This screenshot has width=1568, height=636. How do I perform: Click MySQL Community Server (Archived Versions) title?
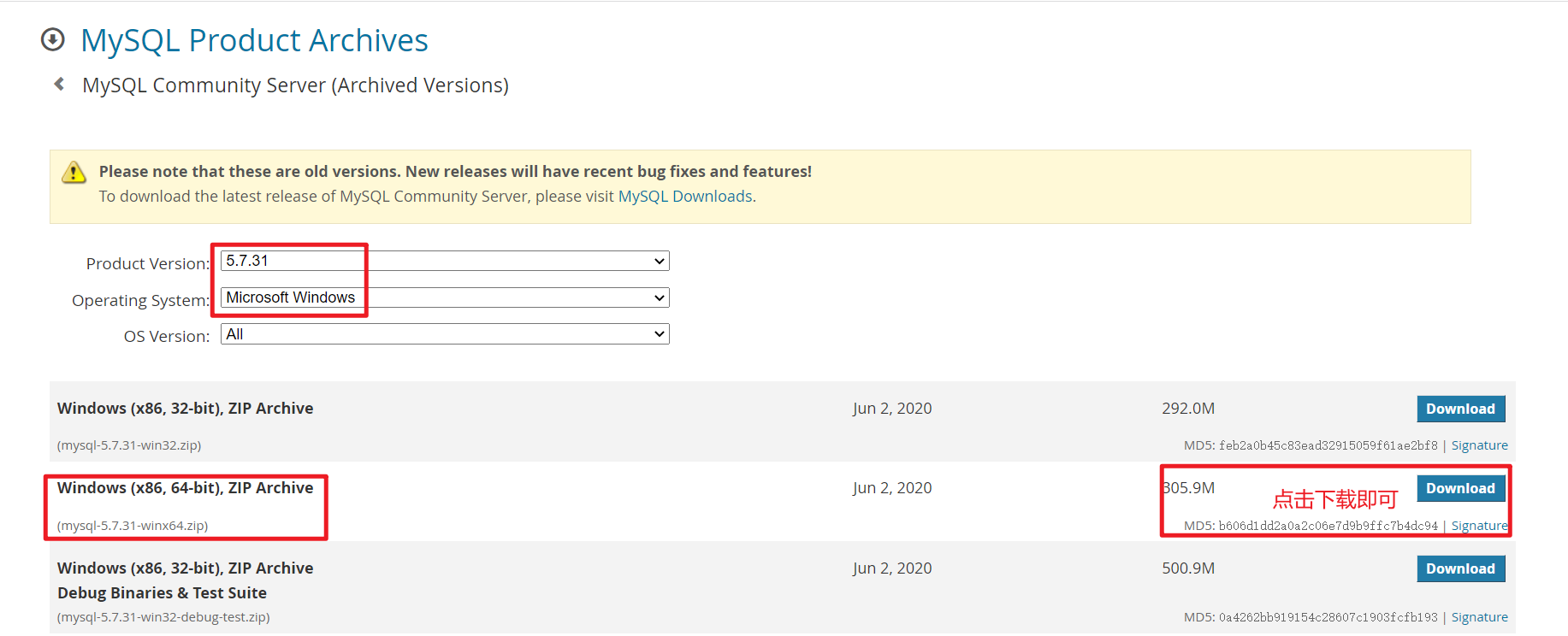pyautogui.click(x=295, y=85)
